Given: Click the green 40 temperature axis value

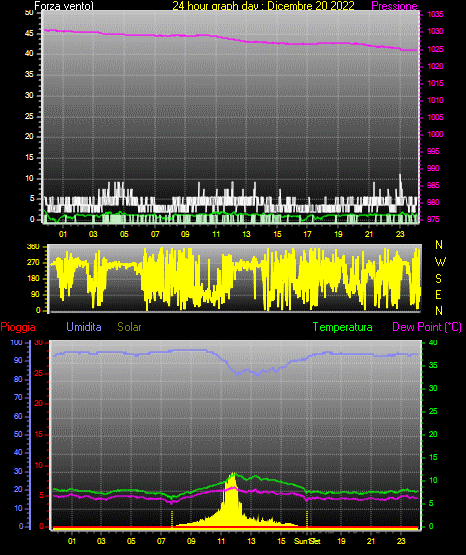Looking at the screenshot, I should pyautogui.click(x=433, y=343).
